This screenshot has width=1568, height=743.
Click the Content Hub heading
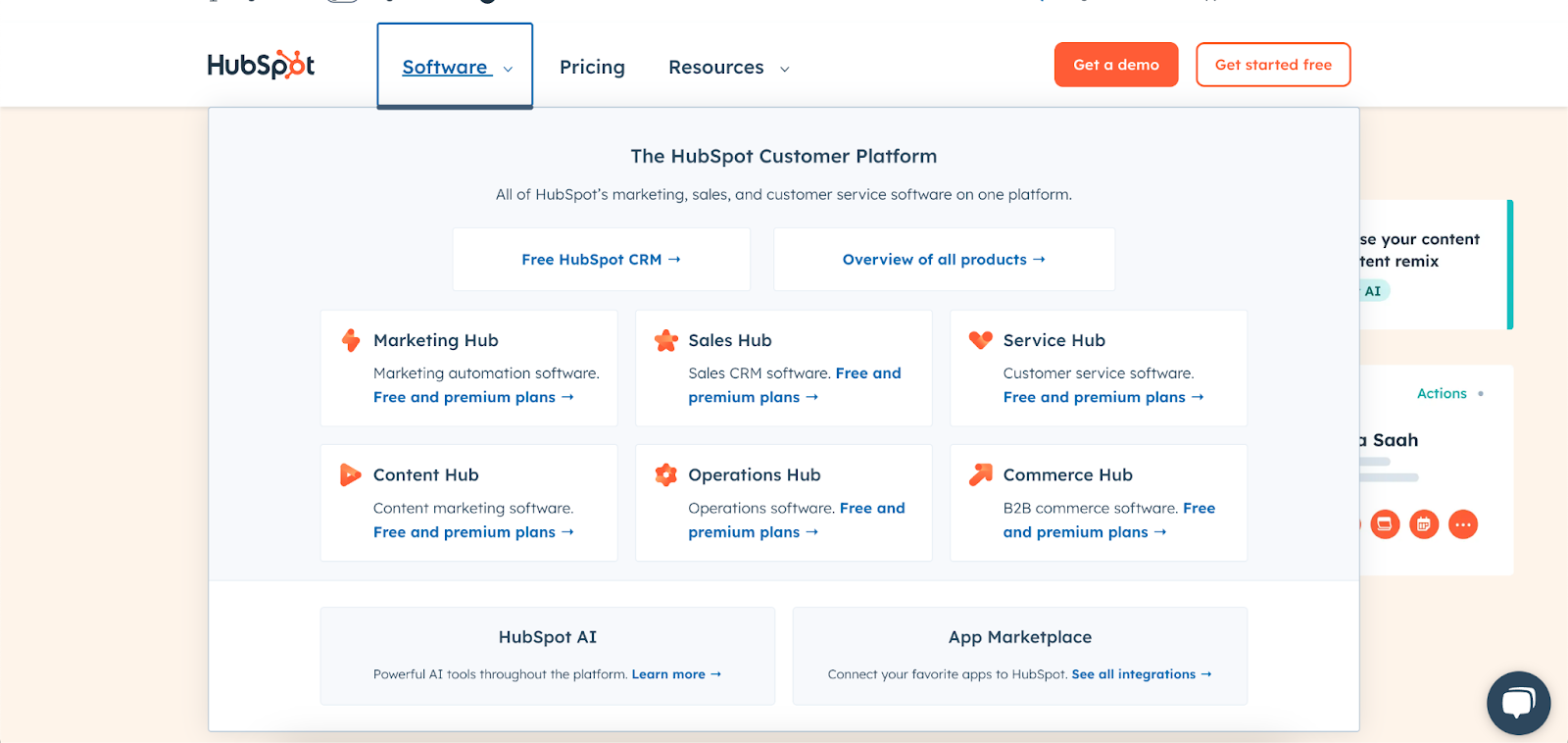[x=426, y=474]
